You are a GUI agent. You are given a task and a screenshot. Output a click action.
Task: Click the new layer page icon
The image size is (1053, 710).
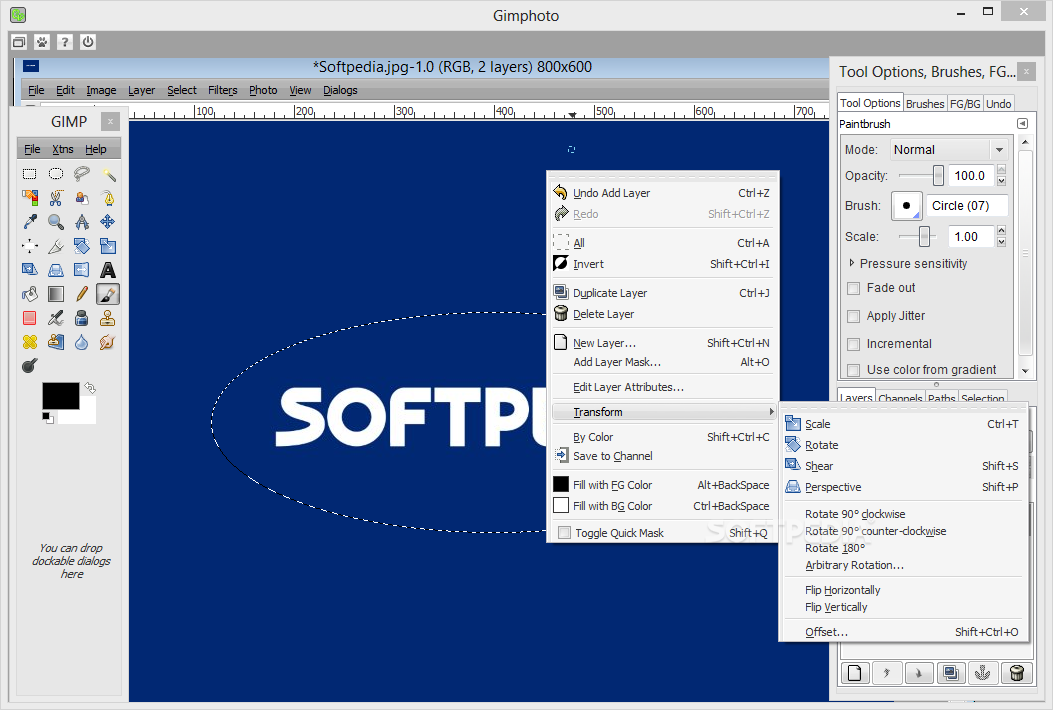855,672
